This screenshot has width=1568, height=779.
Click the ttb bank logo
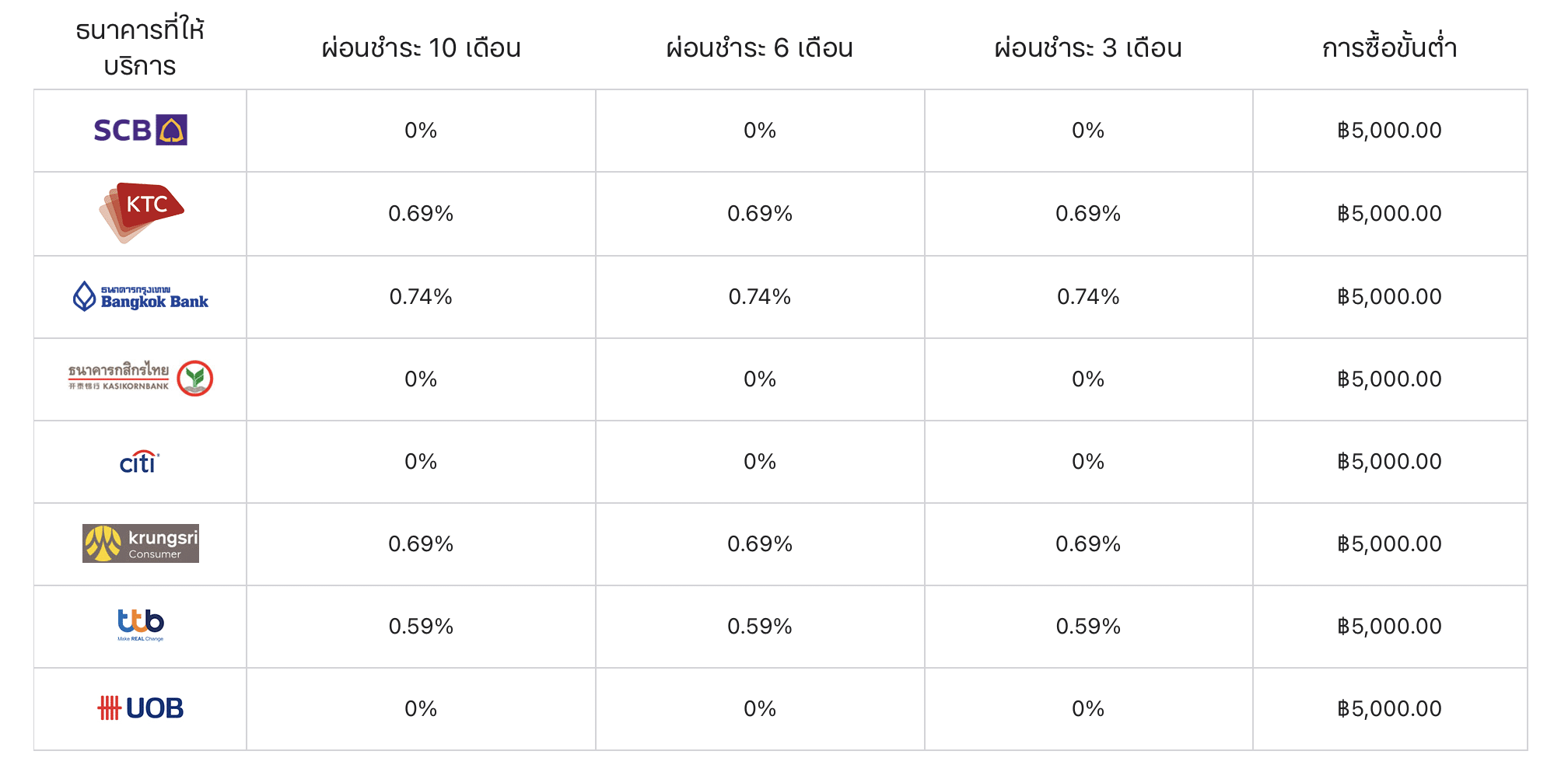[x=141, y=625]
